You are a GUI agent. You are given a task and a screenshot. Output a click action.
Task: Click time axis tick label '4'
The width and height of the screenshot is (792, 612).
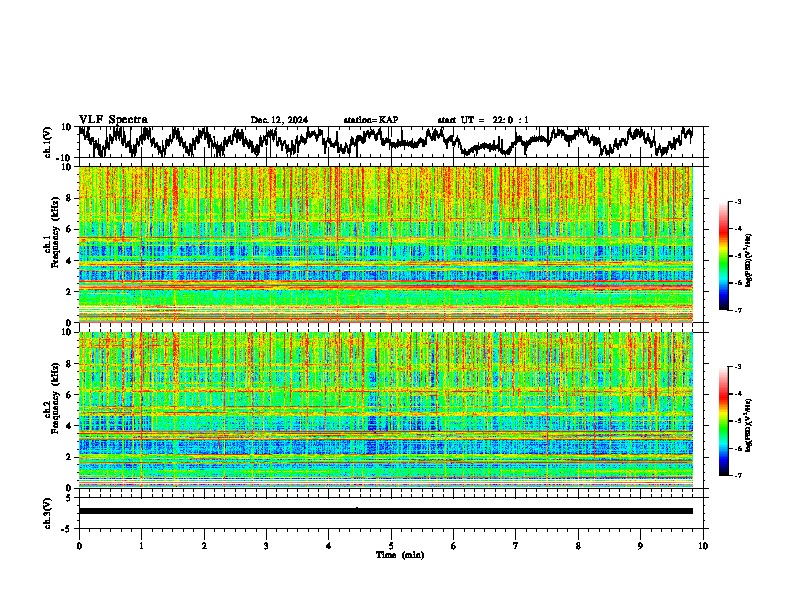(x=328, y=546)
